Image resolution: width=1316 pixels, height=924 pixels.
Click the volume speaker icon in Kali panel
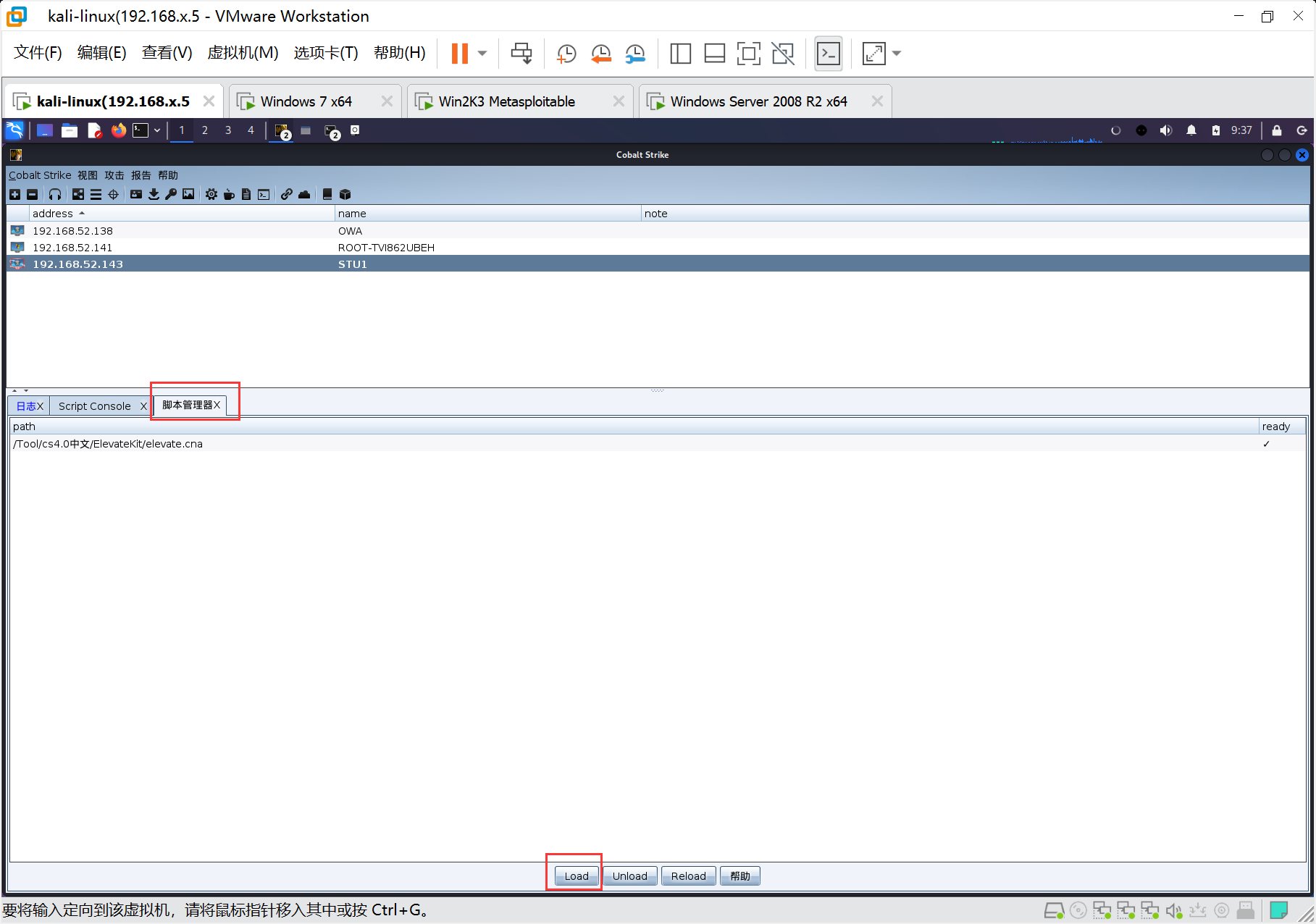click(x=1165, y=130)
